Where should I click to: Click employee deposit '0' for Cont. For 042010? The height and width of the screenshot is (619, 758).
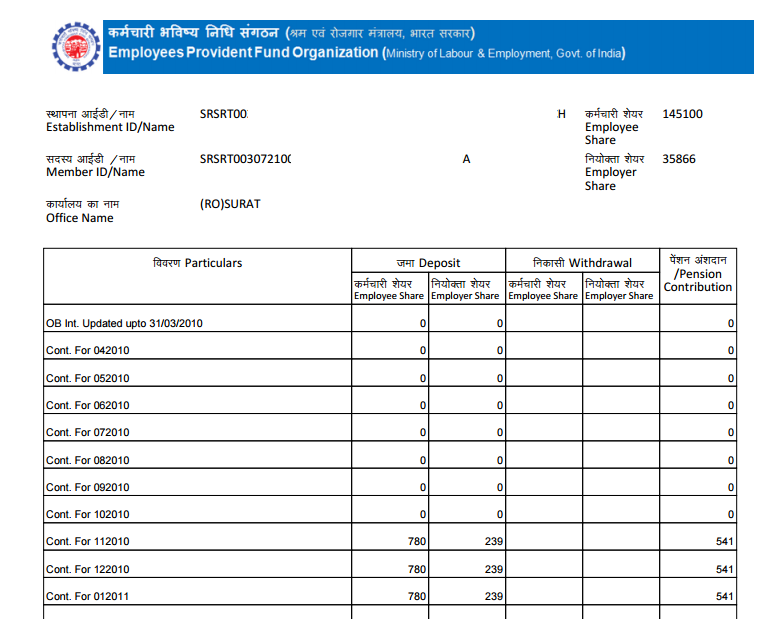click(423, 351)
